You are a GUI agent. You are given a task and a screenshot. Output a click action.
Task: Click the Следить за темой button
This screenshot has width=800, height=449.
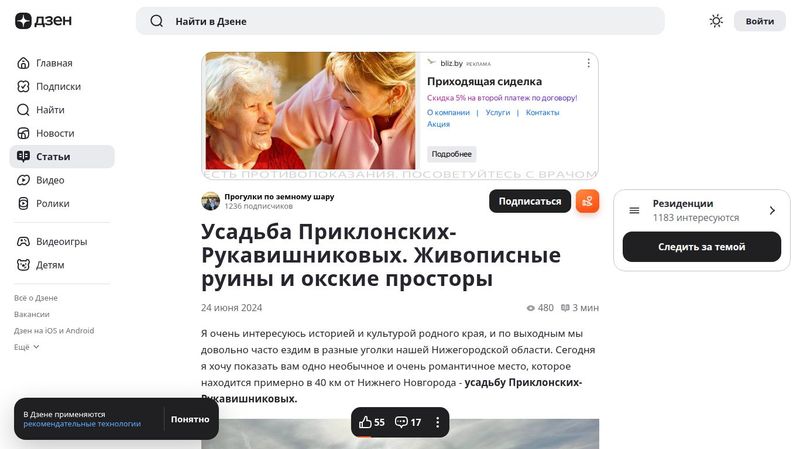pos(702,246)
